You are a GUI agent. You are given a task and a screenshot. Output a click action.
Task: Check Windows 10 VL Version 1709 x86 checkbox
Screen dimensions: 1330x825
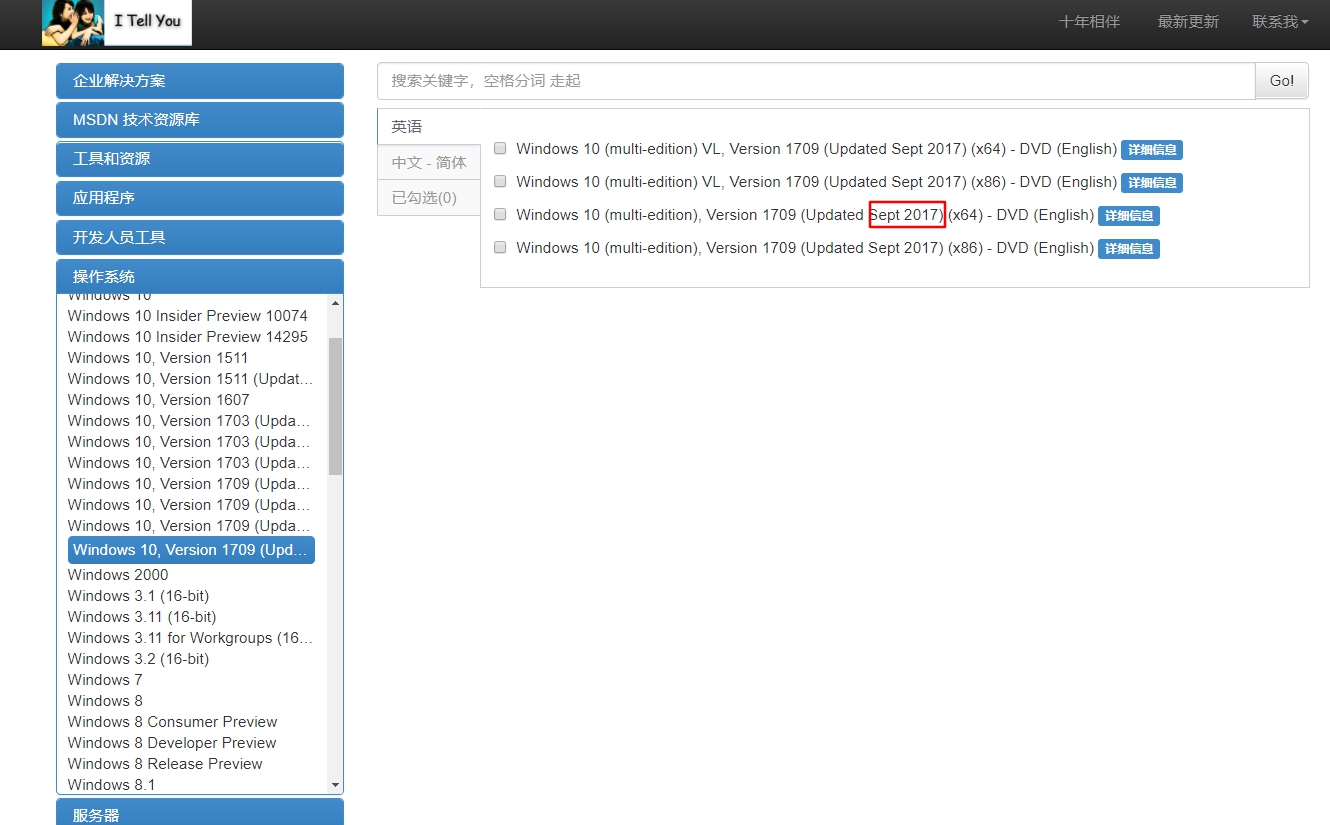(x=500, y=181)
